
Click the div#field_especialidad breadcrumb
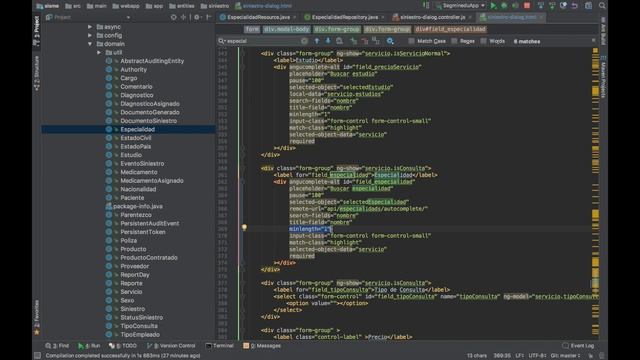point(450,29)
